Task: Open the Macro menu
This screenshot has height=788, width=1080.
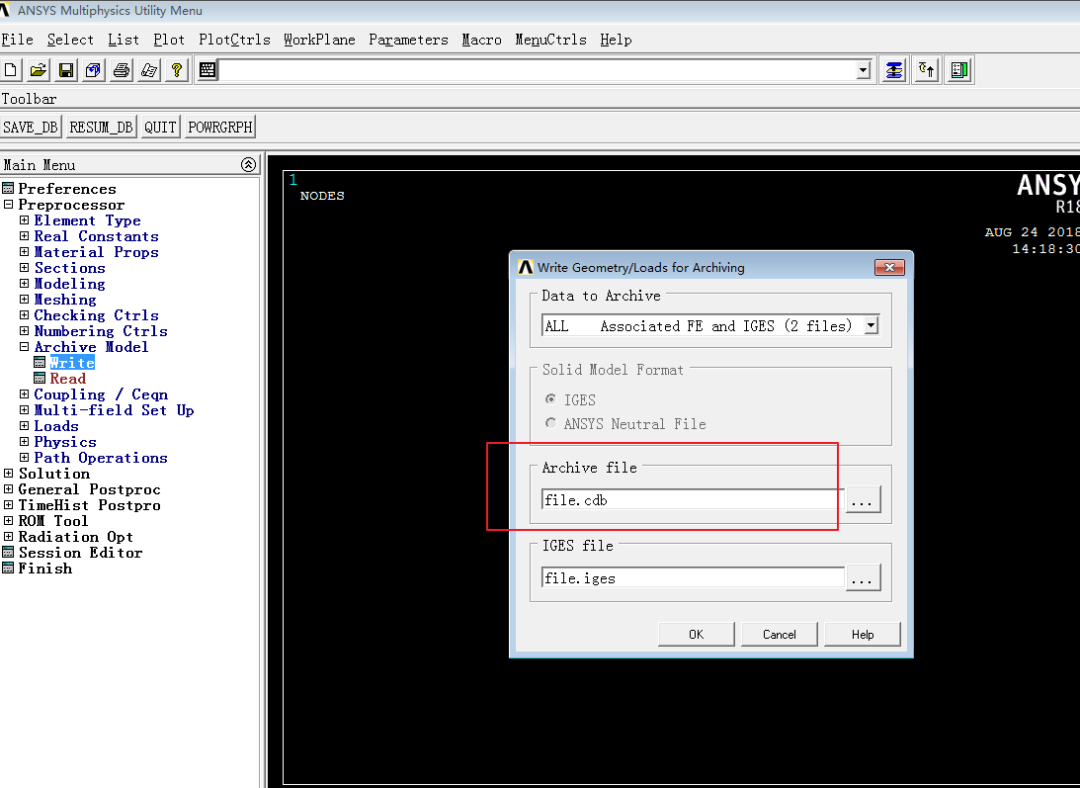Action: (481, 40)
